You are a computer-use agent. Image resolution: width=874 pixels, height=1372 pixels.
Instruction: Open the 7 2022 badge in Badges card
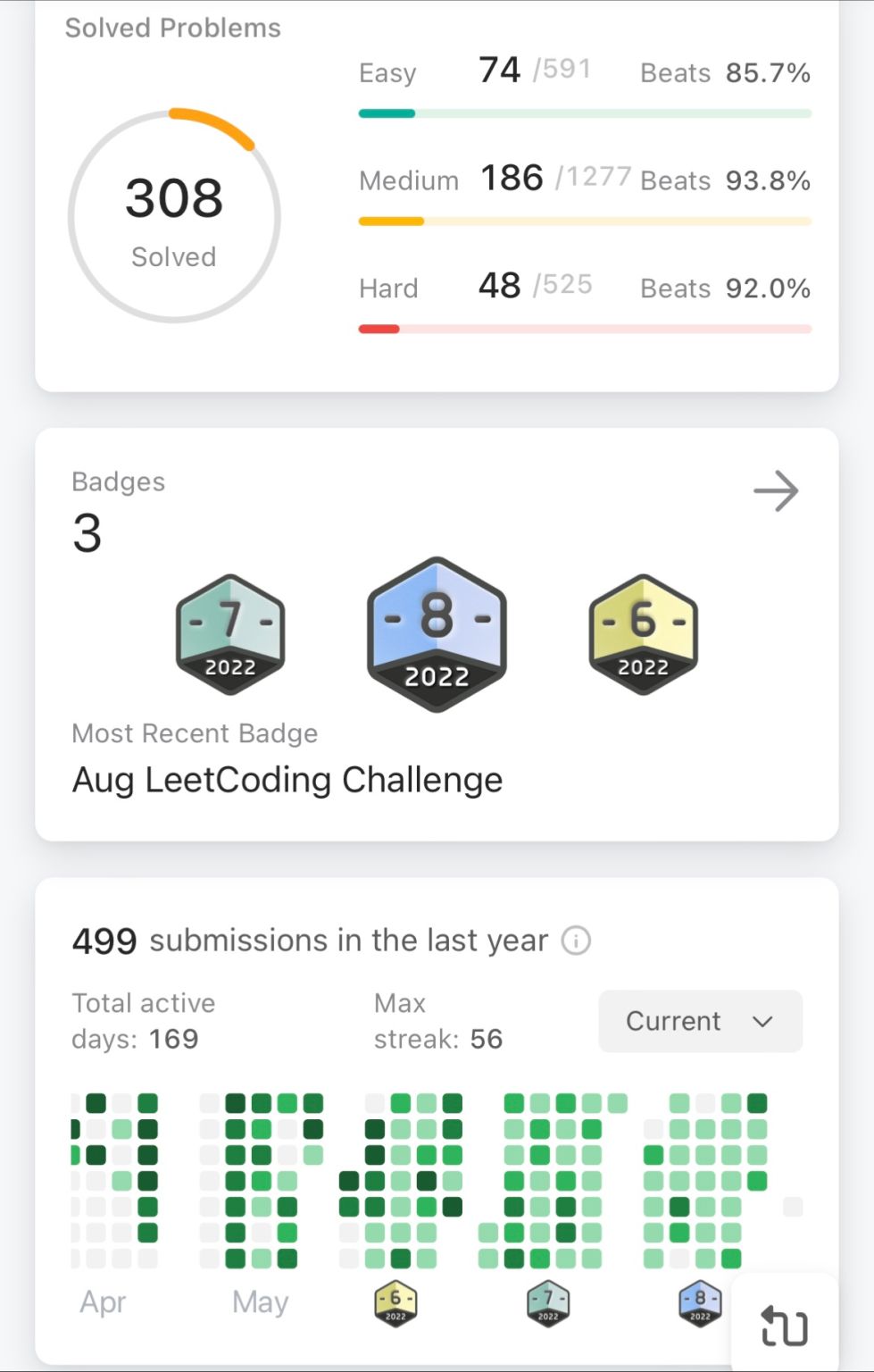coord(230,635)
